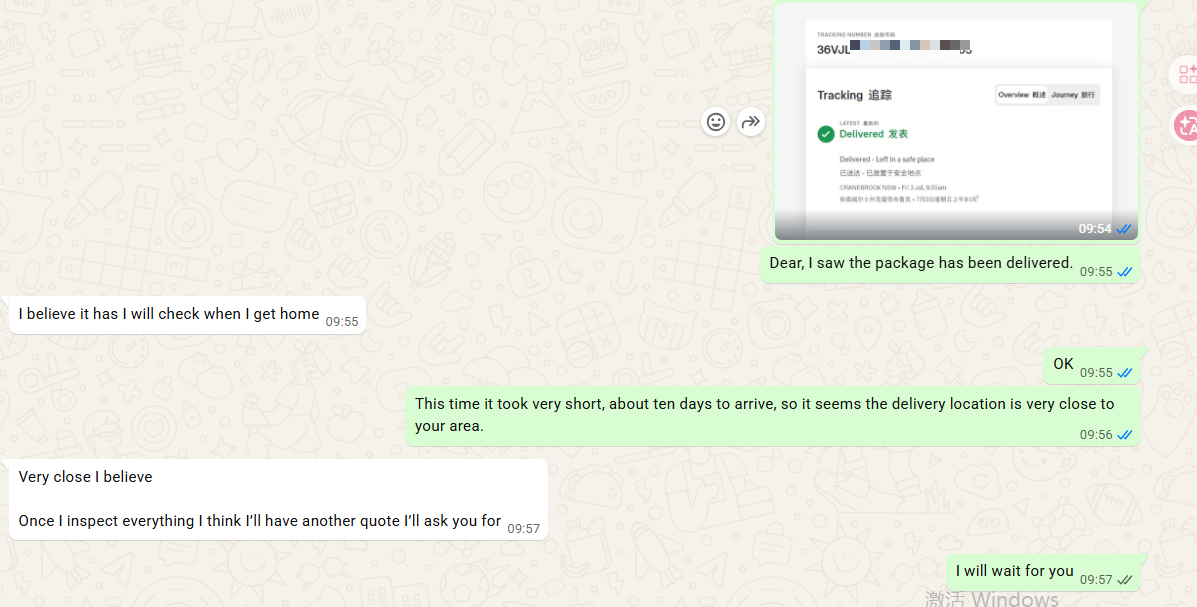Click read ticks on the "OK" message
Screen dimensions: 1197x607
(1124, 373)
